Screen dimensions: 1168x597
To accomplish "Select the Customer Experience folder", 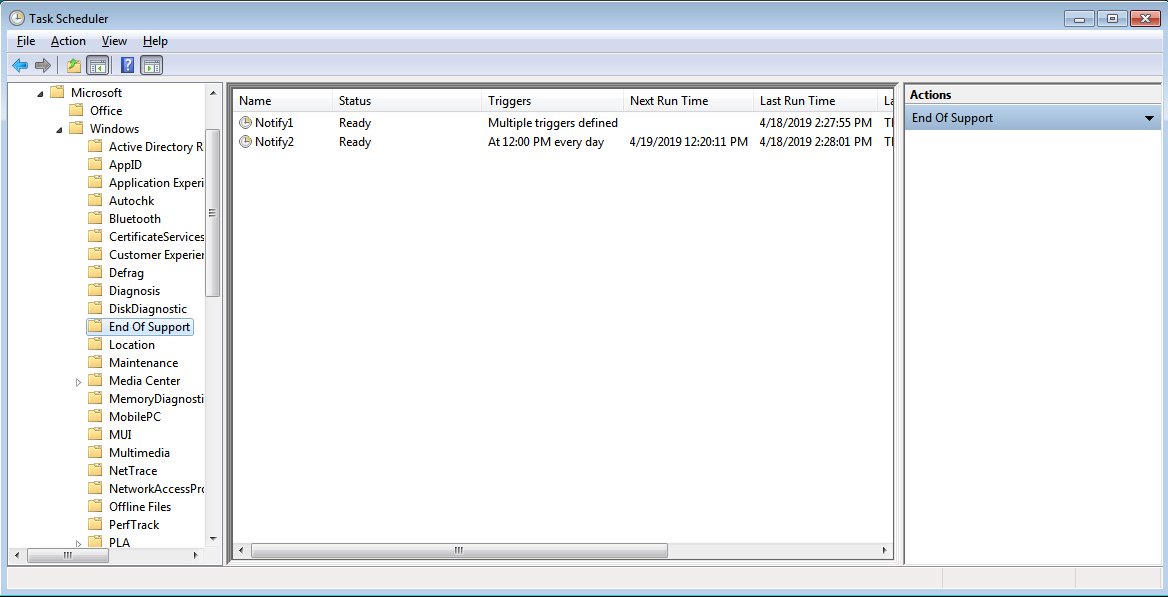I will coord(156,255).
